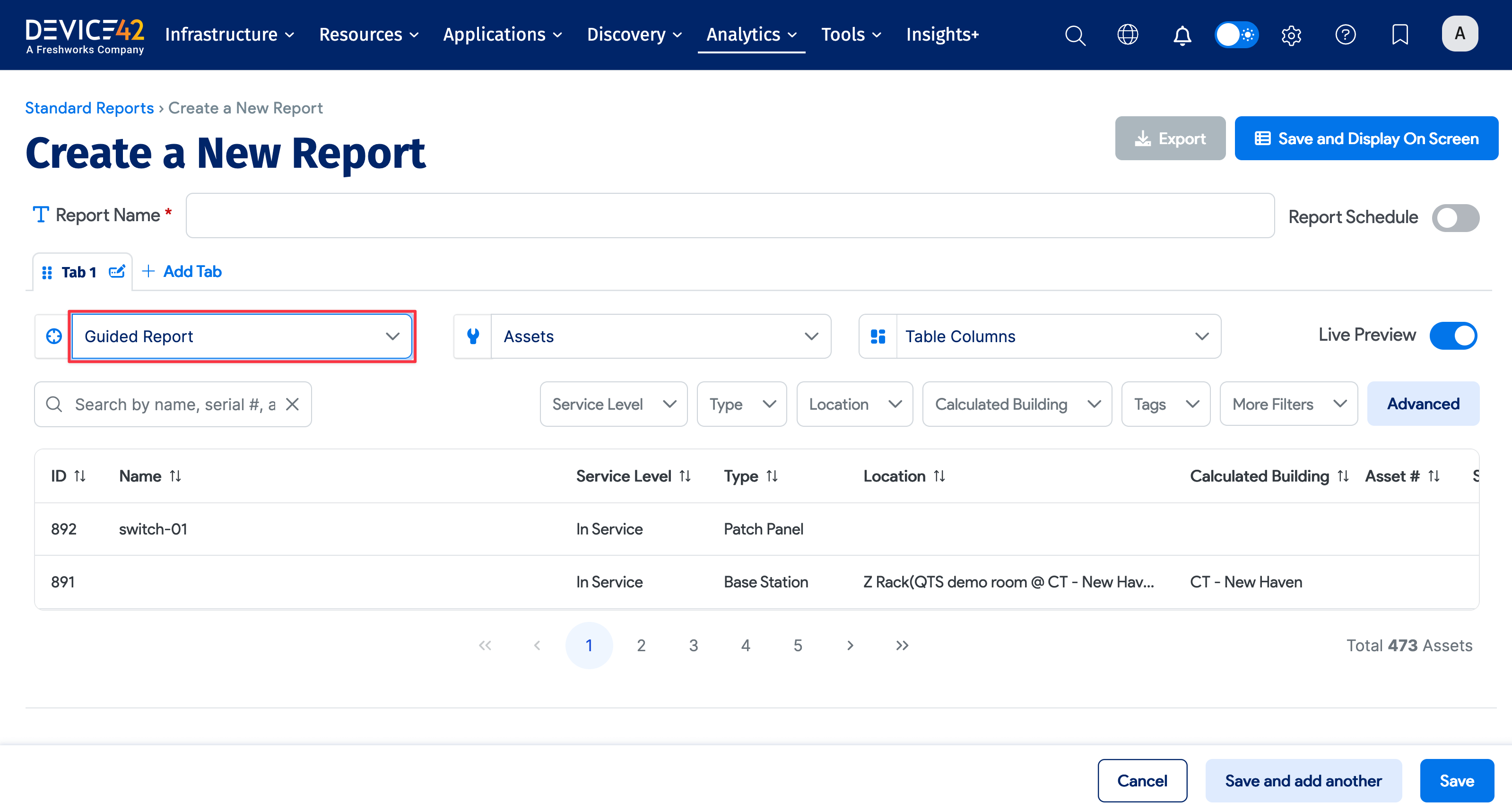Open the globe language icon

click(x=1128, y=35)
